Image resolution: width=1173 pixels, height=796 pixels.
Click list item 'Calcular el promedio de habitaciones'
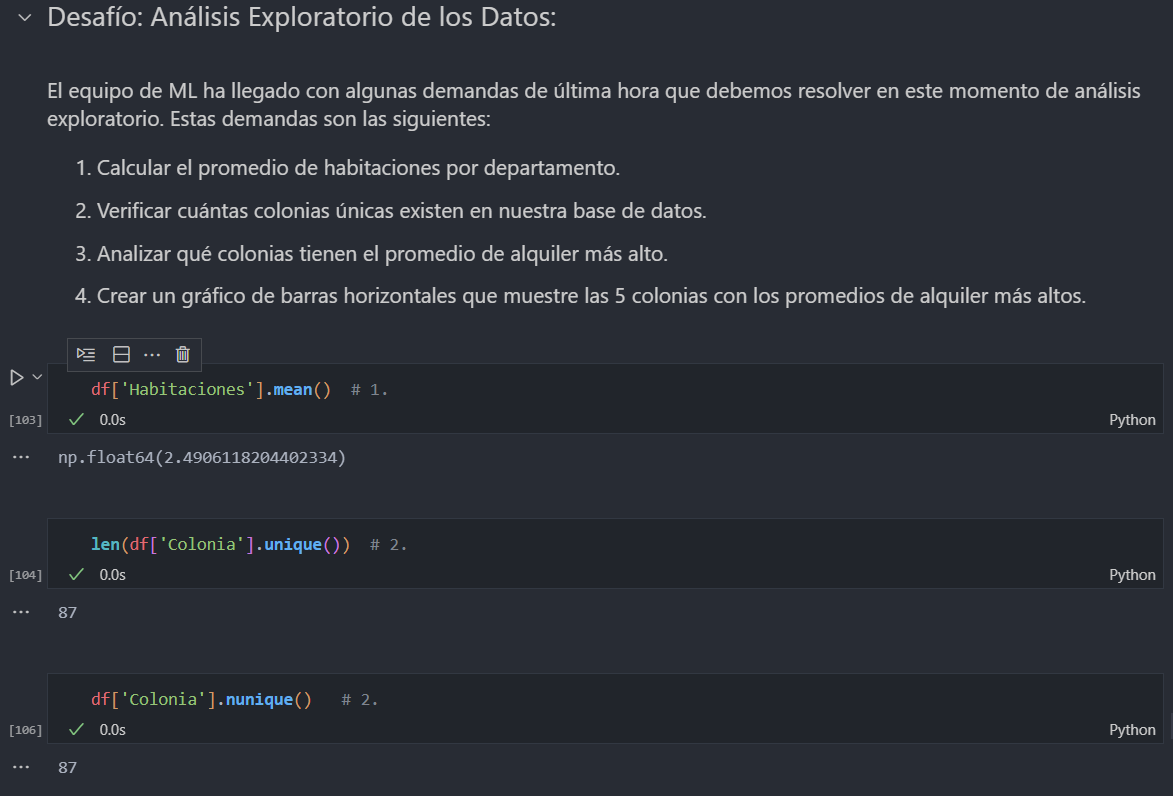(348, 168)
